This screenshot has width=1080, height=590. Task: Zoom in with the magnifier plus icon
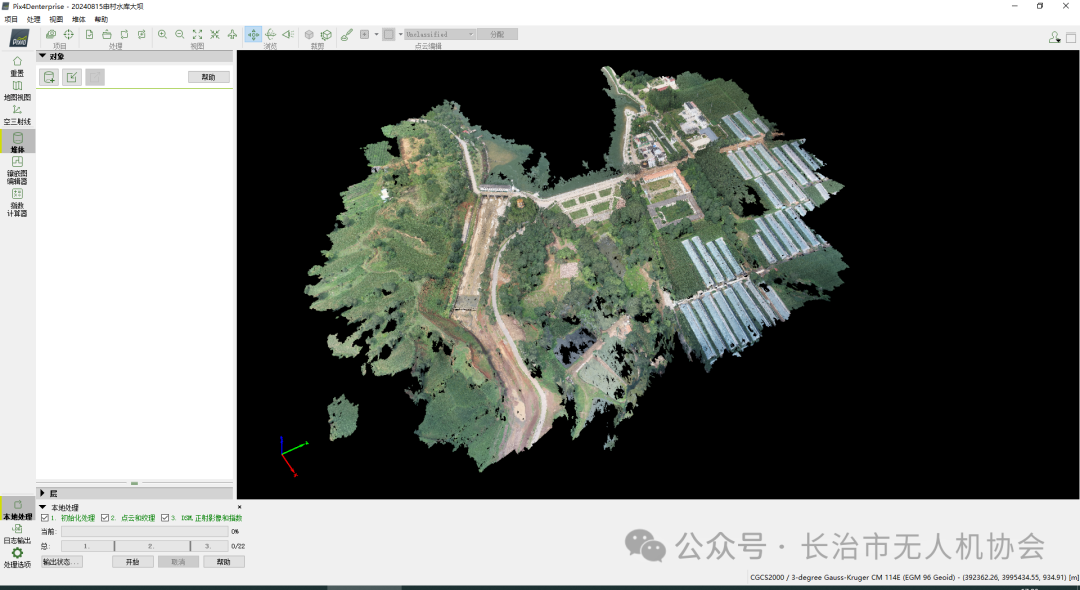point(163,34)
